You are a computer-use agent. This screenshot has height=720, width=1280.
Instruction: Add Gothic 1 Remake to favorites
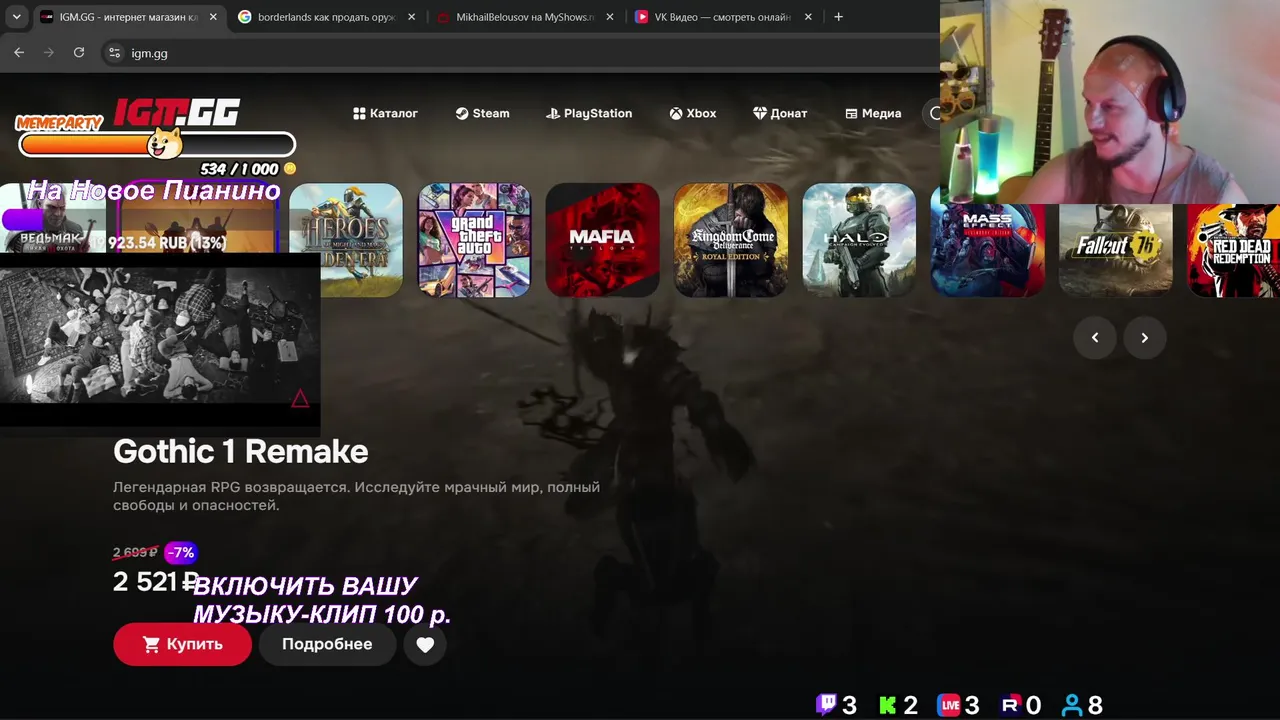coord(425,645)
